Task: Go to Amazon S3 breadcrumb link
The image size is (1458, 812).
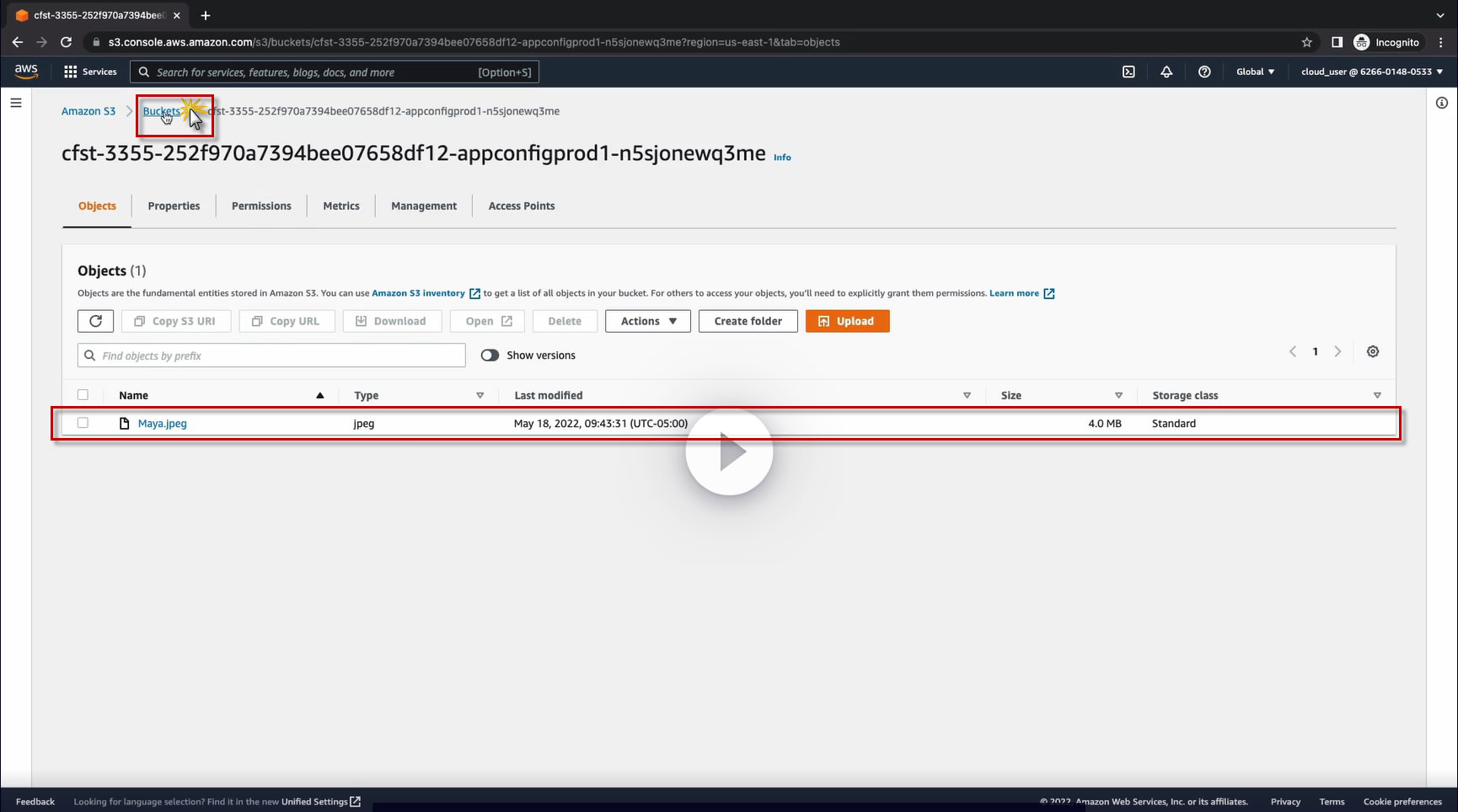Action: pyautogui.click(x=88, y=111)
